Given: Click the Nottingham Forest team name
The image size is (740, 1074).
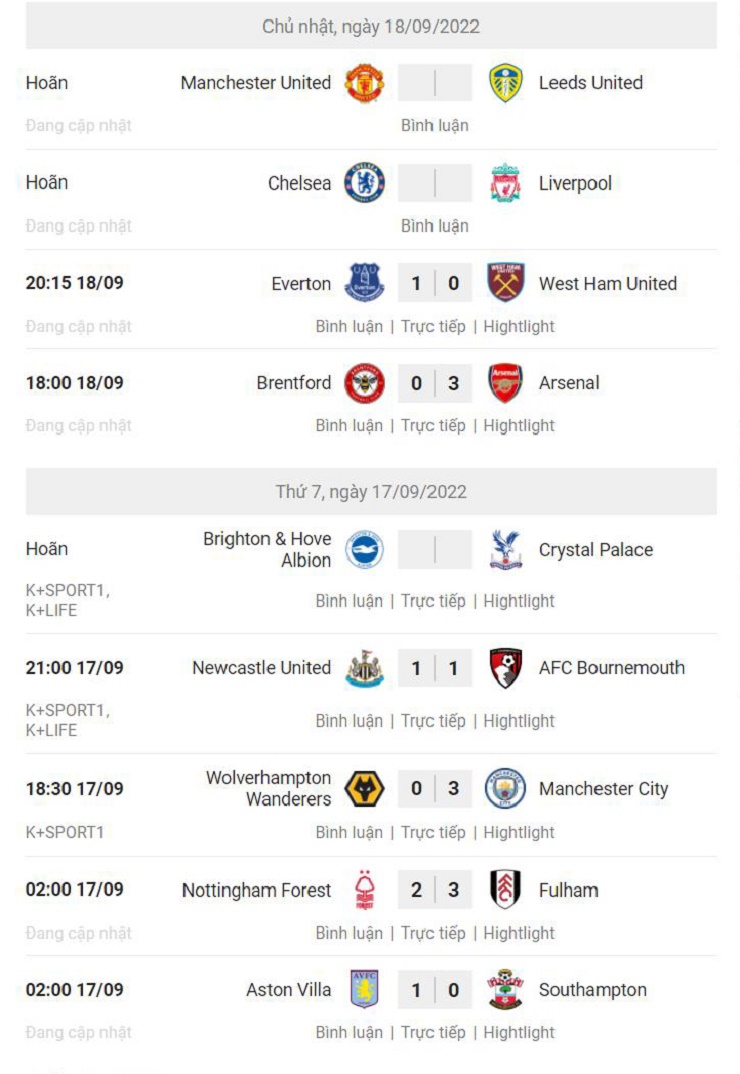Looking at the screenshot, I should (256, 890).
